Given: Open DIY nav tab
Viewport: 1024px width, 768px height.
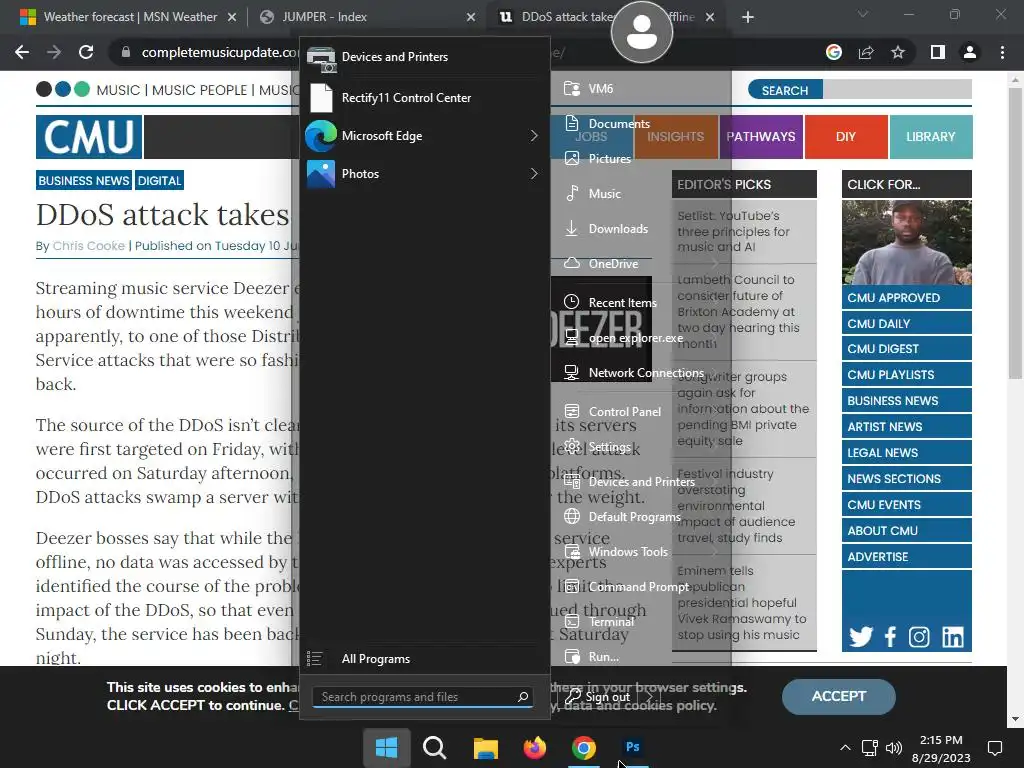Looking at the screenshot, I should (x=846, y=136).
